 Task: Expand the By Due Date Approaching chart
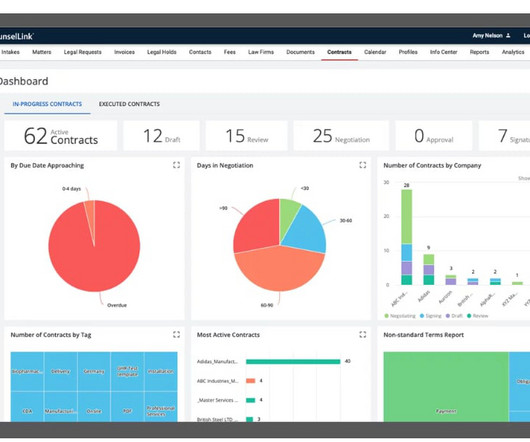[x=176, y=165]
